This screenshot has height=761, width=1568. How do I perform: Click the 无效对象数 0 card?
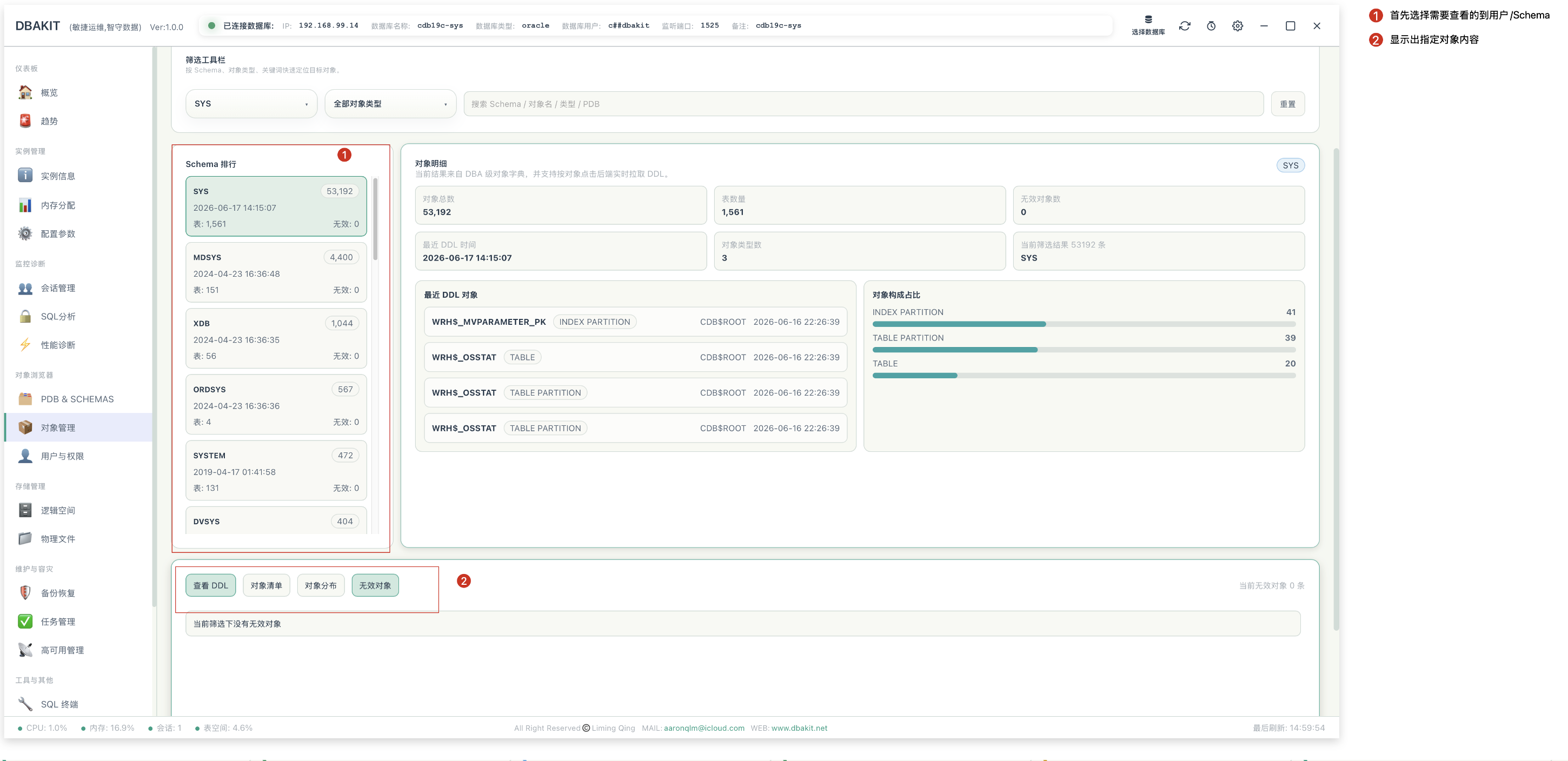pos(1158,205)
